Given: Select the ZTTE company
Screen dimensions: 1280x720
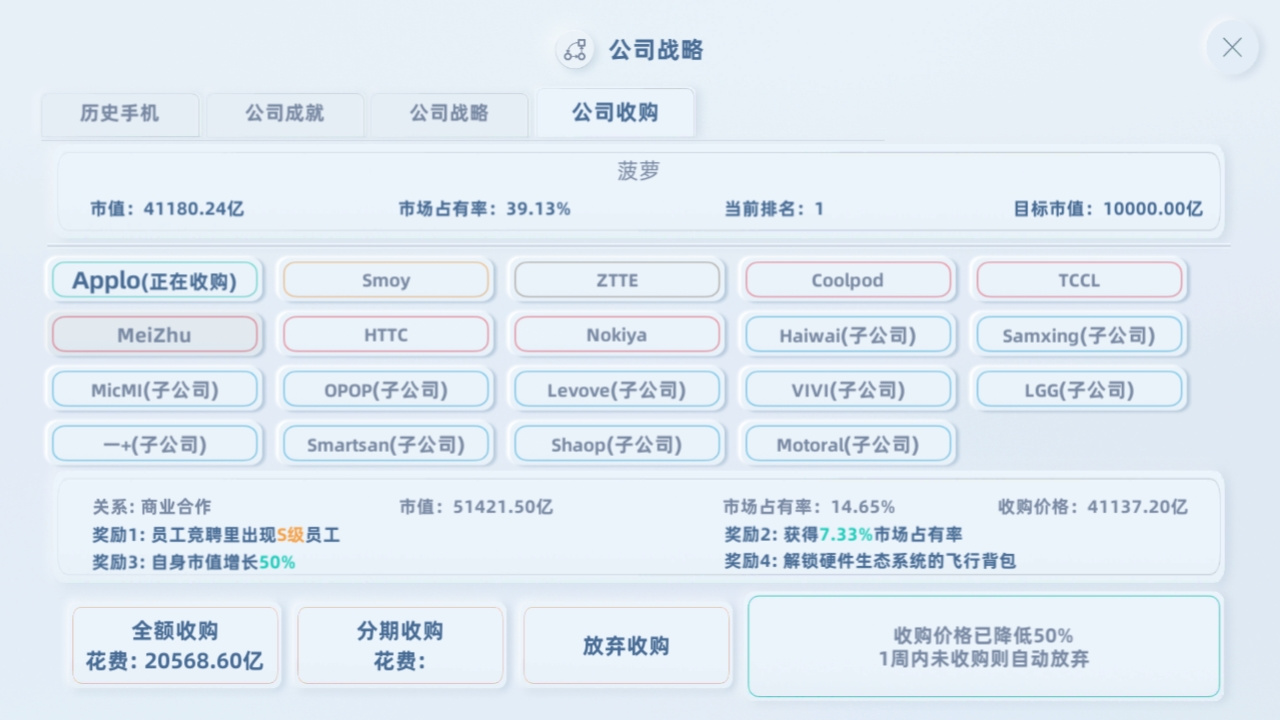Looking at the screenshot, I should 617,281.
